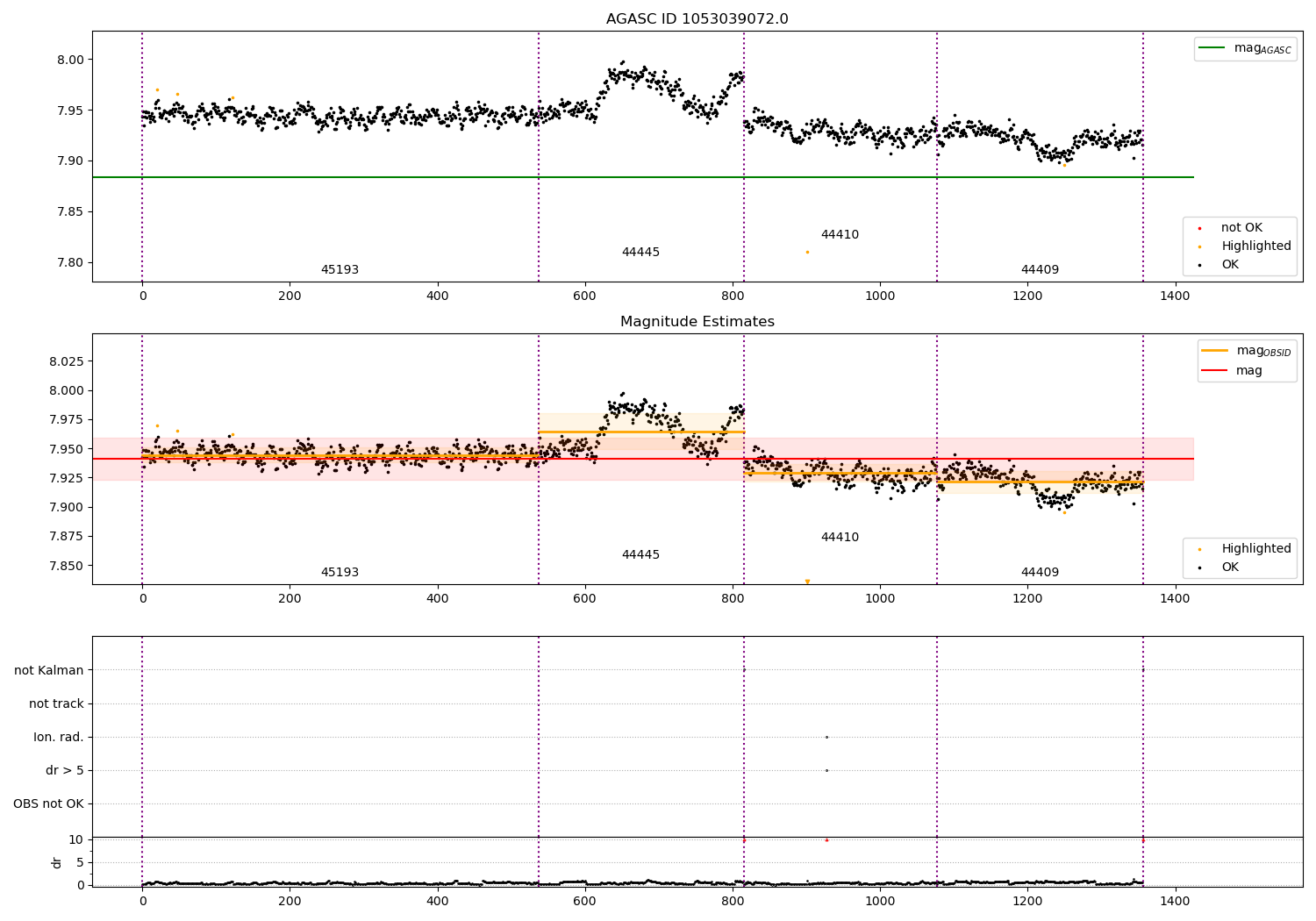
Task: Click the y-axis tick label "7.875"
Action: [x=67, y=537]
